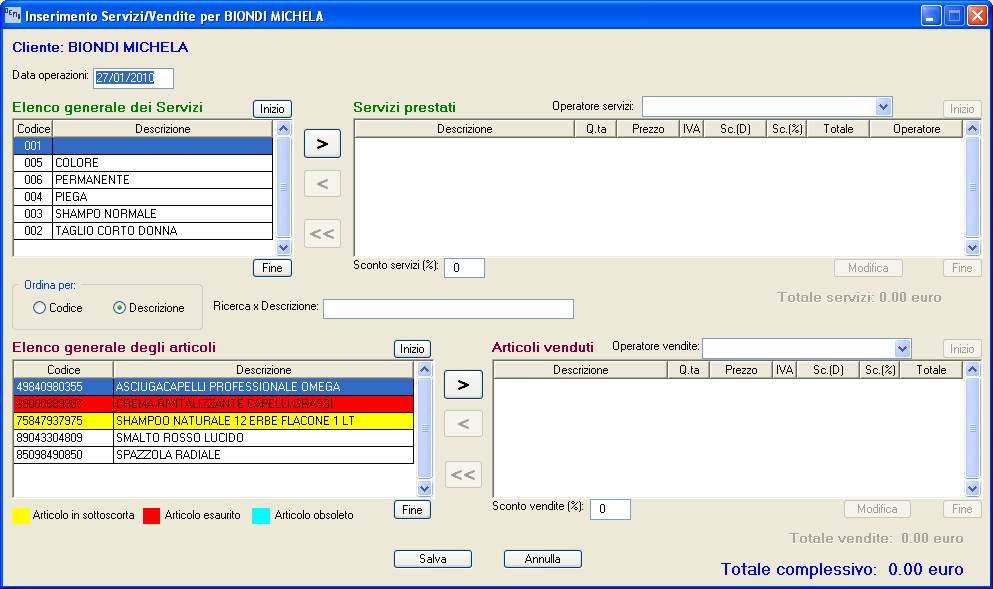Click Totale header in Articoli venduti
Image resolution: width=993 pixels, height=589 pixels.
coord(931,369)
